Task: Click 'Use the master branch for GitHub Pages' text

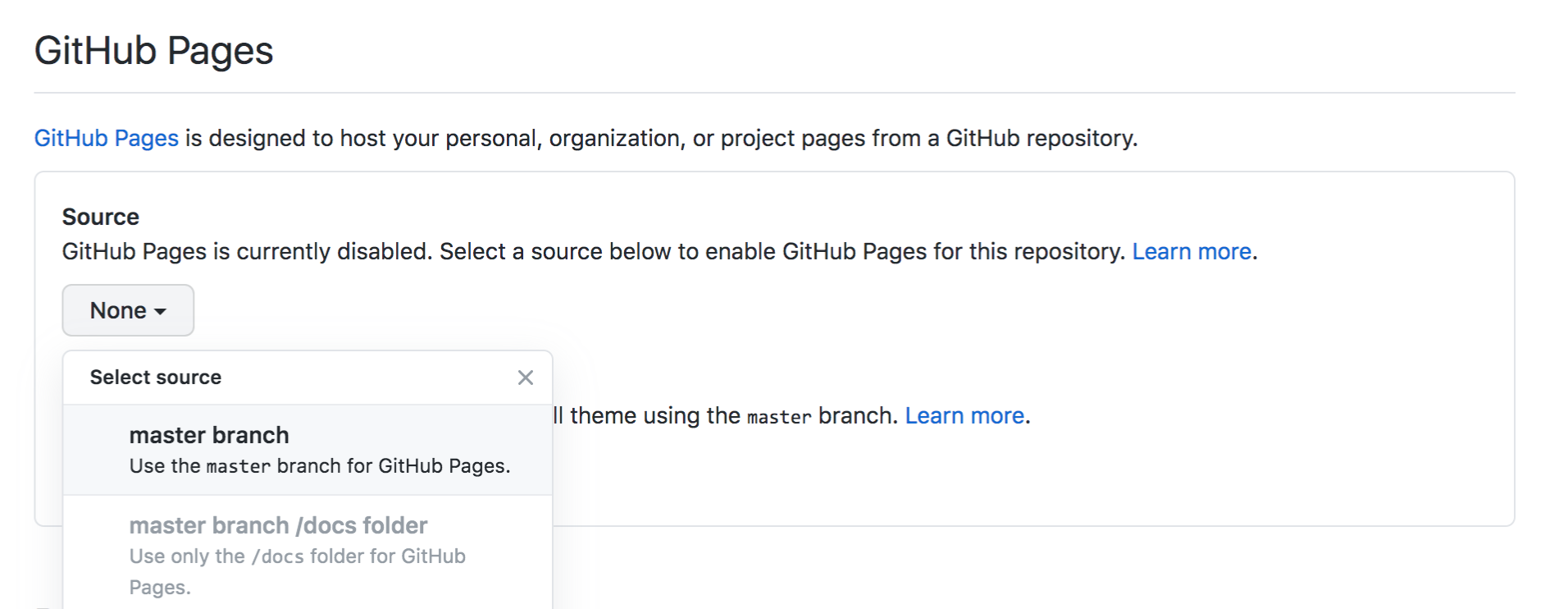Action: (x=320, y=466)
